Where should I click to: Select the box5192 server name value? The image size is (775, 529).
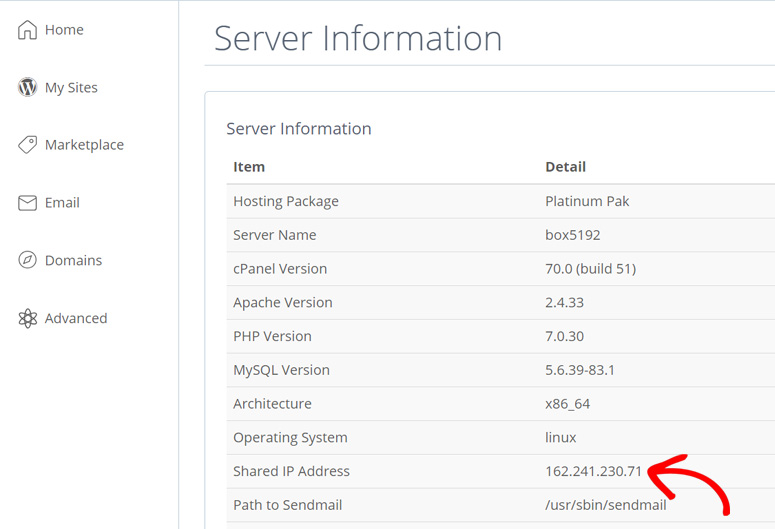pos(573,235)
